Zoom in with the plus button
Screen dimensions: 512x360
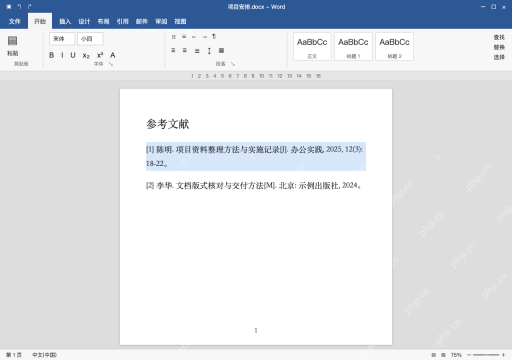(503, 355)
